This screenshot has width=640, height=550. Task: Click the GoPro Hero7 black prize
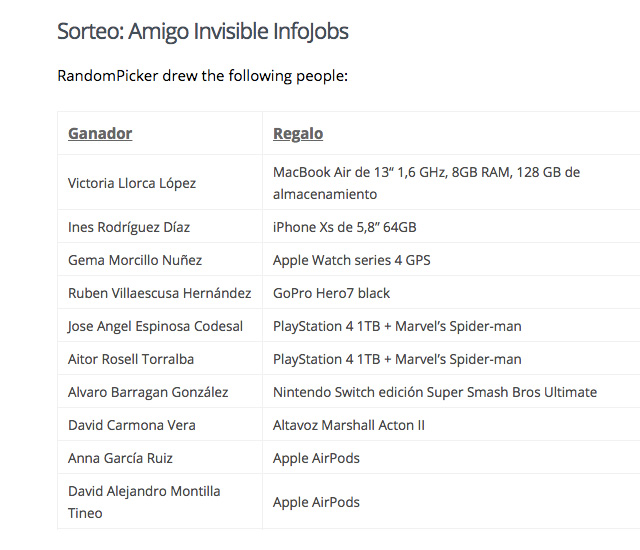(x=331, y=293)
